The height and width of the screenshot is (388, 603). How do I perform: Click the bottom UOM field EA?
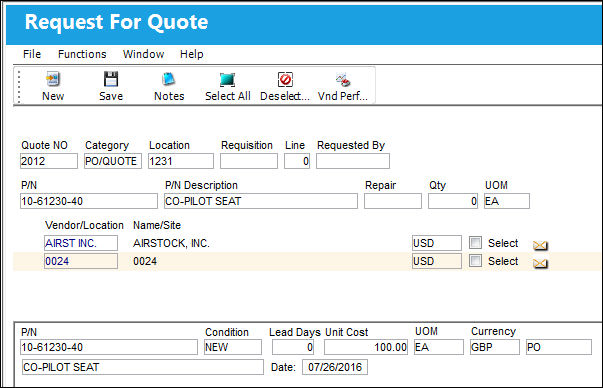(x=439, y=347)
